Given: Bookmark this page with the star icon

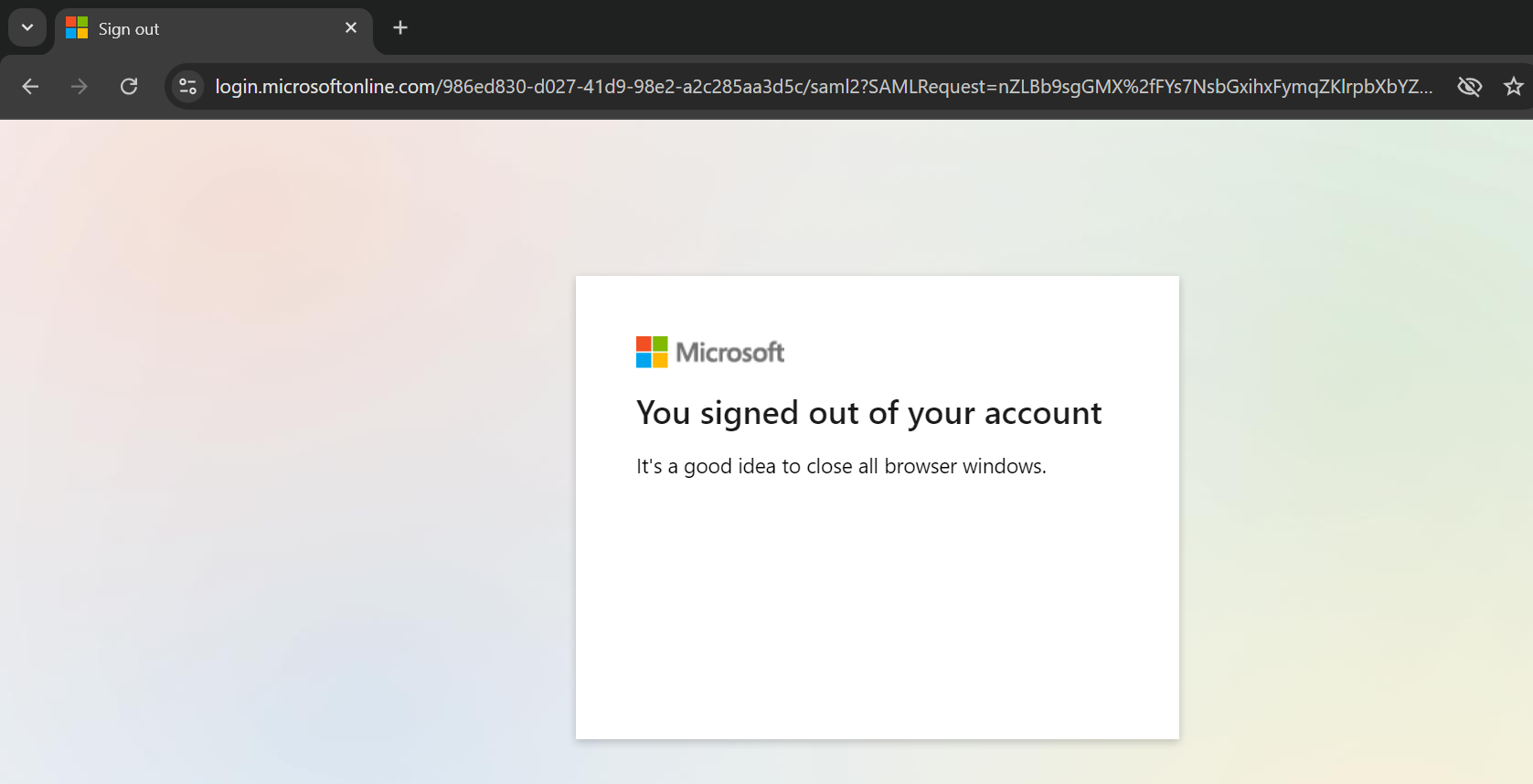Looking at the screenshot, I should point(1514,87).
